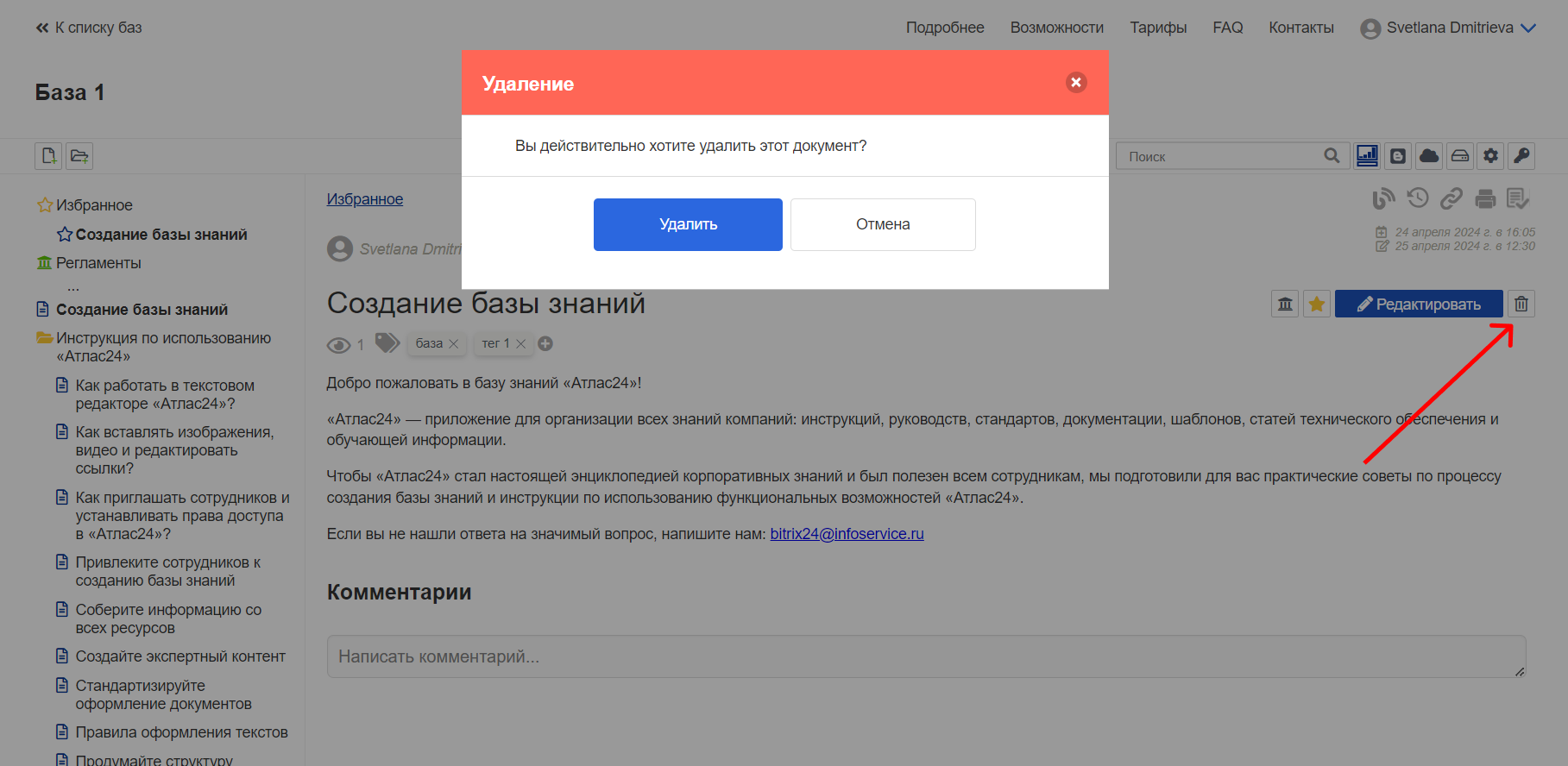Click the disk drive icon in the toolbar
This screenshot has width=1568, height=766.
[1460, 156]
